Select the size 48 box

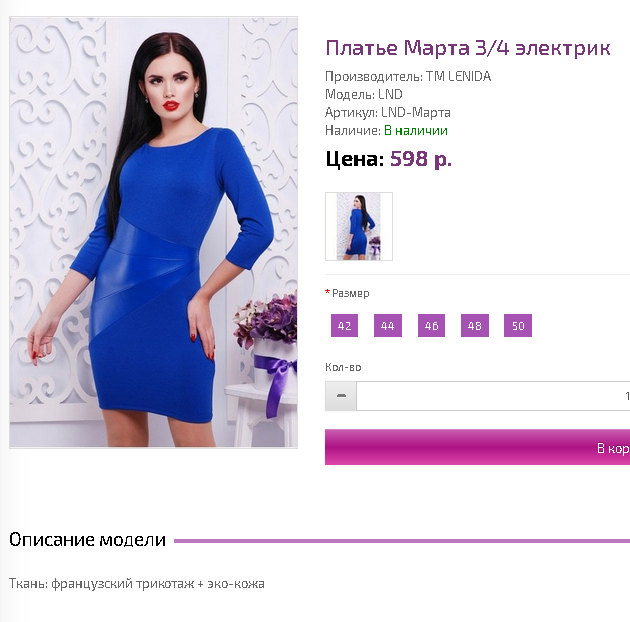click(475, 325)
